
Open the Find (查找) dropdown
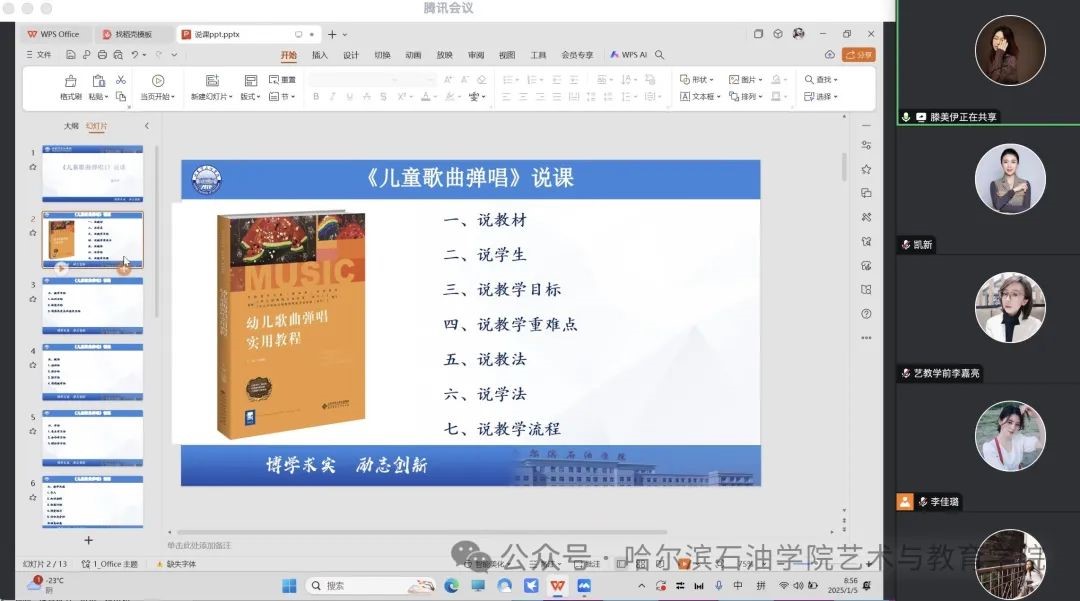pos(820,79)
